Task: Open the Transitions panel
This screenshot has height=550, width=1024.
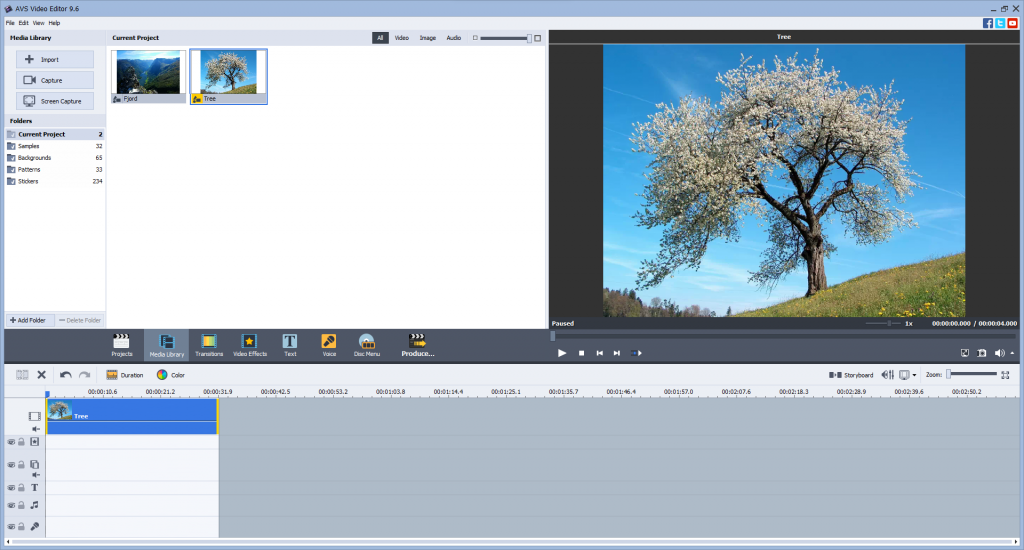Action: coord(209,345)
